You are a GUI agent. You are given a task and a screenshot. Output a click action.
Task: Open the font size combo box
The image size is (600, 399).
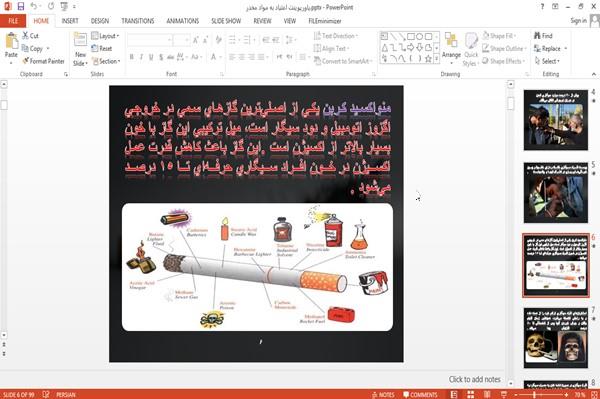click(x=182, y=40)
